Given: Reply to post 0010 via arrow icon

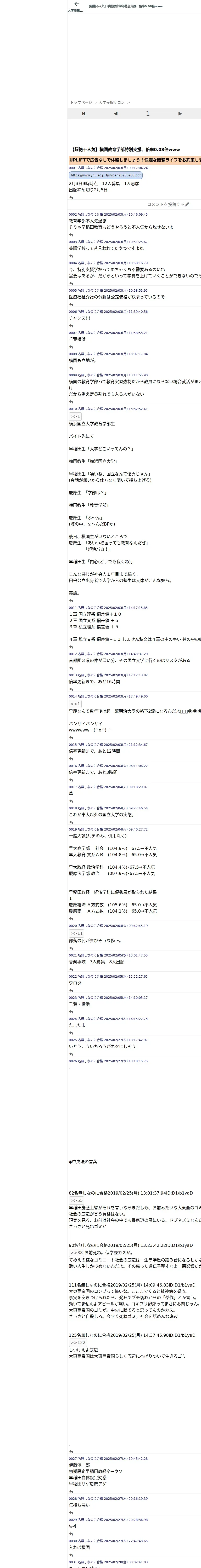Looking at the screenshot, I should pos(71,601).
